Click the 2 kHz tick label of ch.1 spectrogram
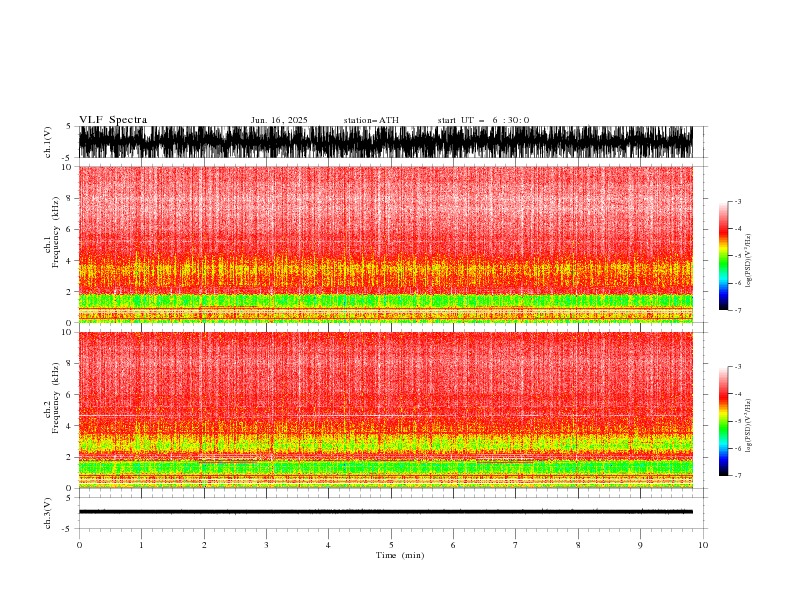The image size is (792, 612). pos(69,292)
